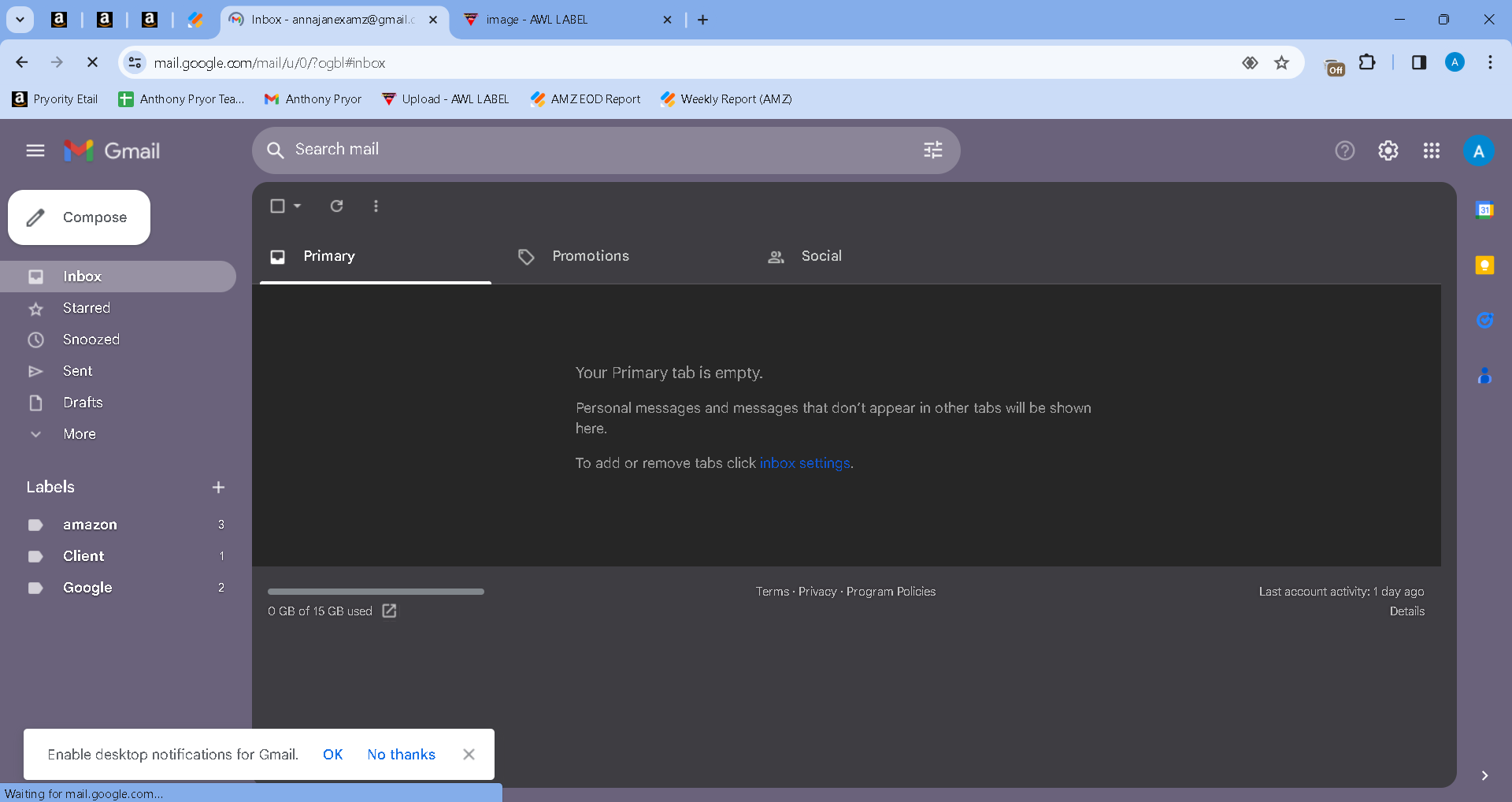Decline notifications with No thanks
The image size is (1512, 802).
[x=402, y=755]
